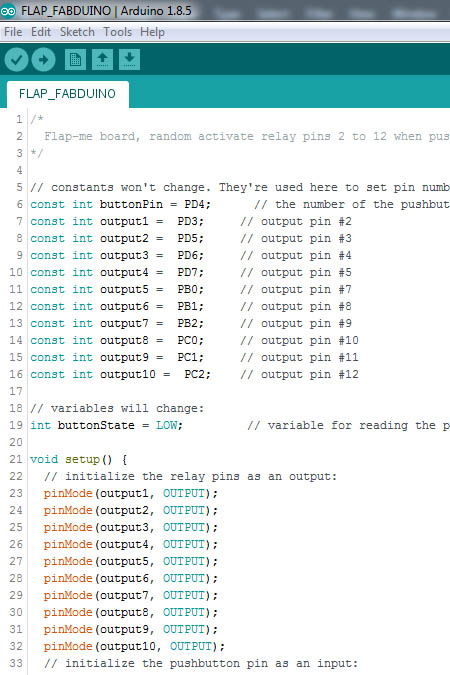This screenshot has width=450, height=675.
Task: Click the '// variables will change:' comment
Action: (x=117, y=408)
